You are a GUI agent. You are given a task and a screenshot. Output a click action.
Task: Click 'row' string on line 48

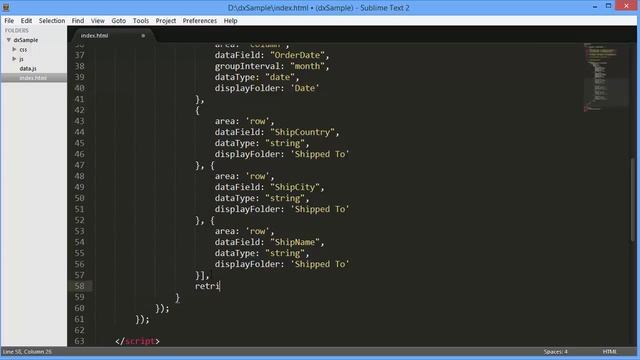click(257, 176)
